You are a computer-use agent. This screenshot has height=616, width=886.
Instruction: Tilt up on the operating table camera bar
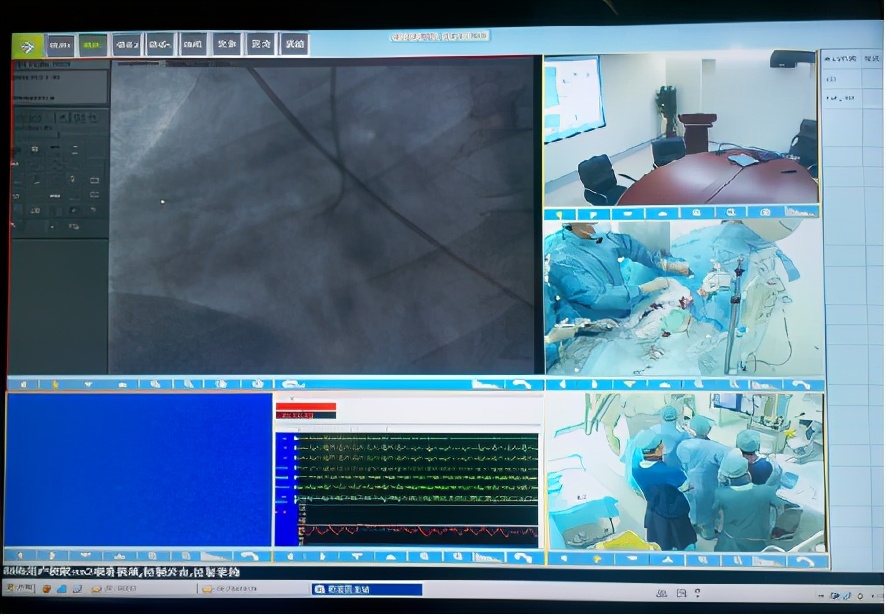coord(663,384)
